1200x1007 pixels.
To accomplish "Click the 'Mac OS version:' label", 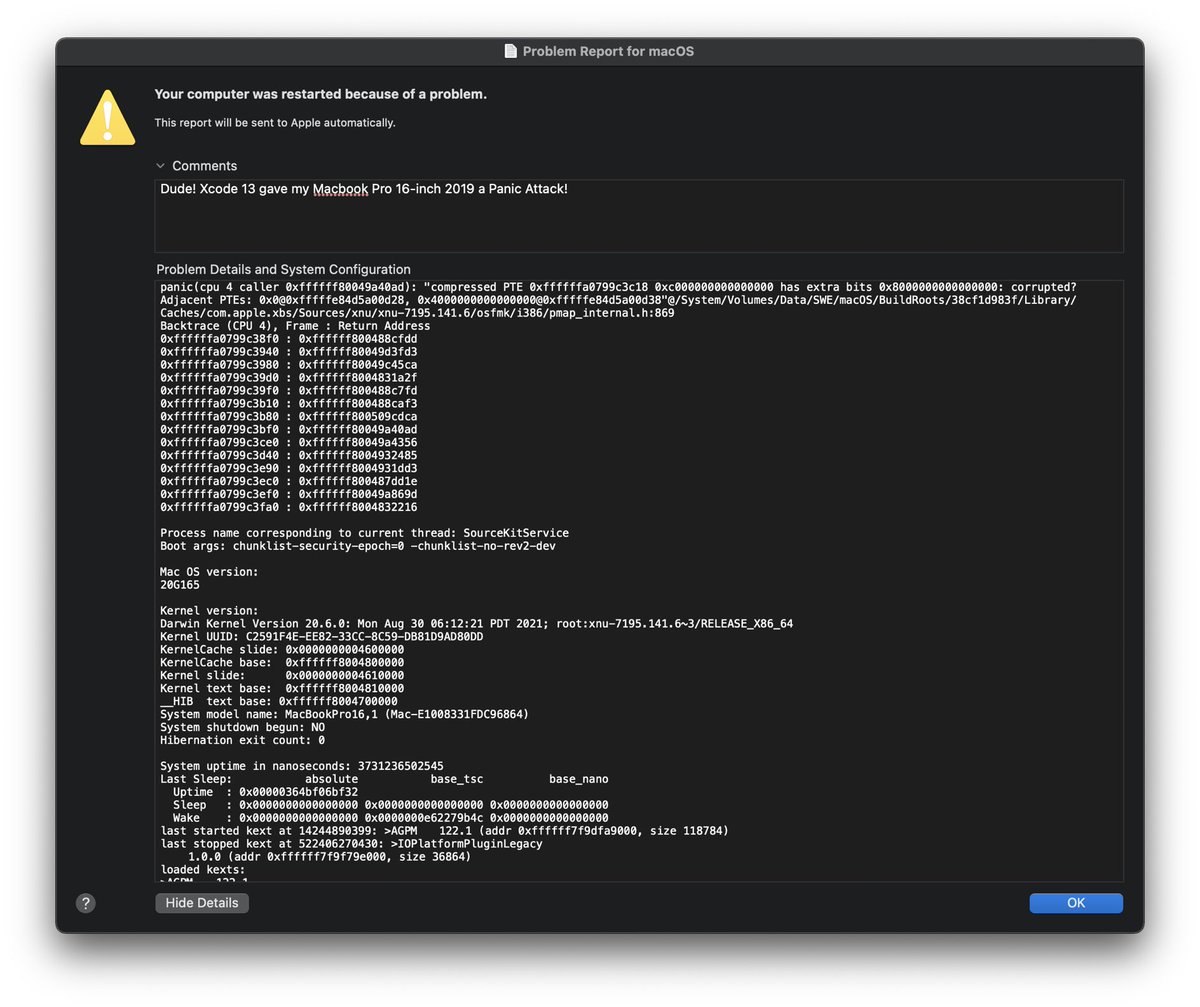I will 209,573.
